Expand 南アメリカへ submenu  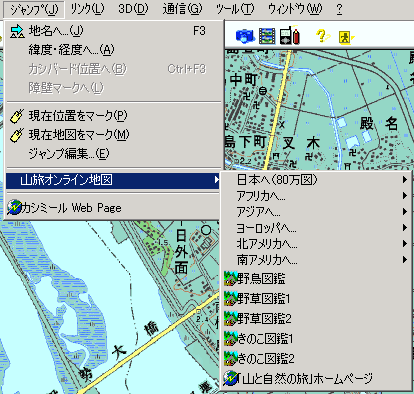pos(317,260)
